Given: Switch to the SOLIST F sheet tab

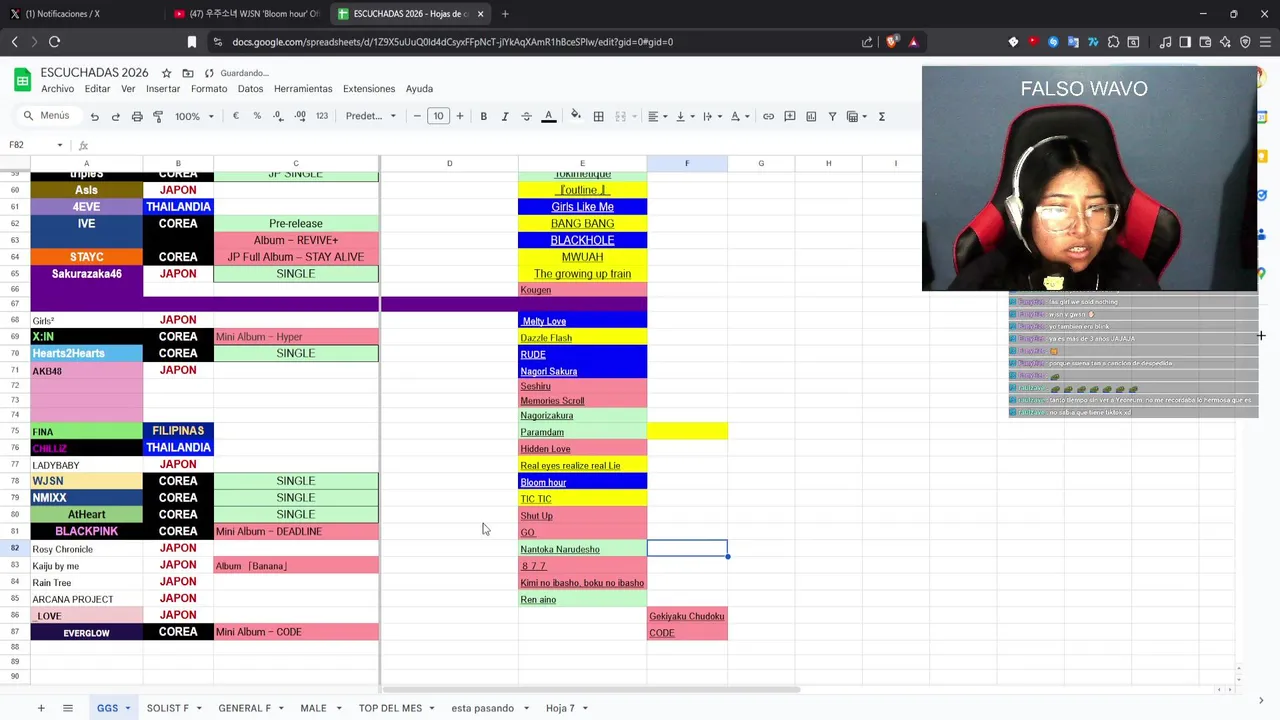Looking at the screenshot, I should pyautogui.click(x=167, y=708).
